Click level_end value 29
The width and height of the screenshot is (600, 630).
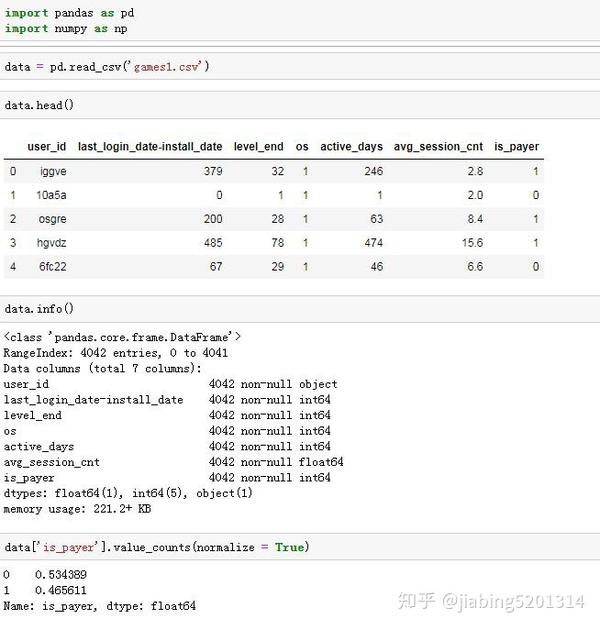278,267
